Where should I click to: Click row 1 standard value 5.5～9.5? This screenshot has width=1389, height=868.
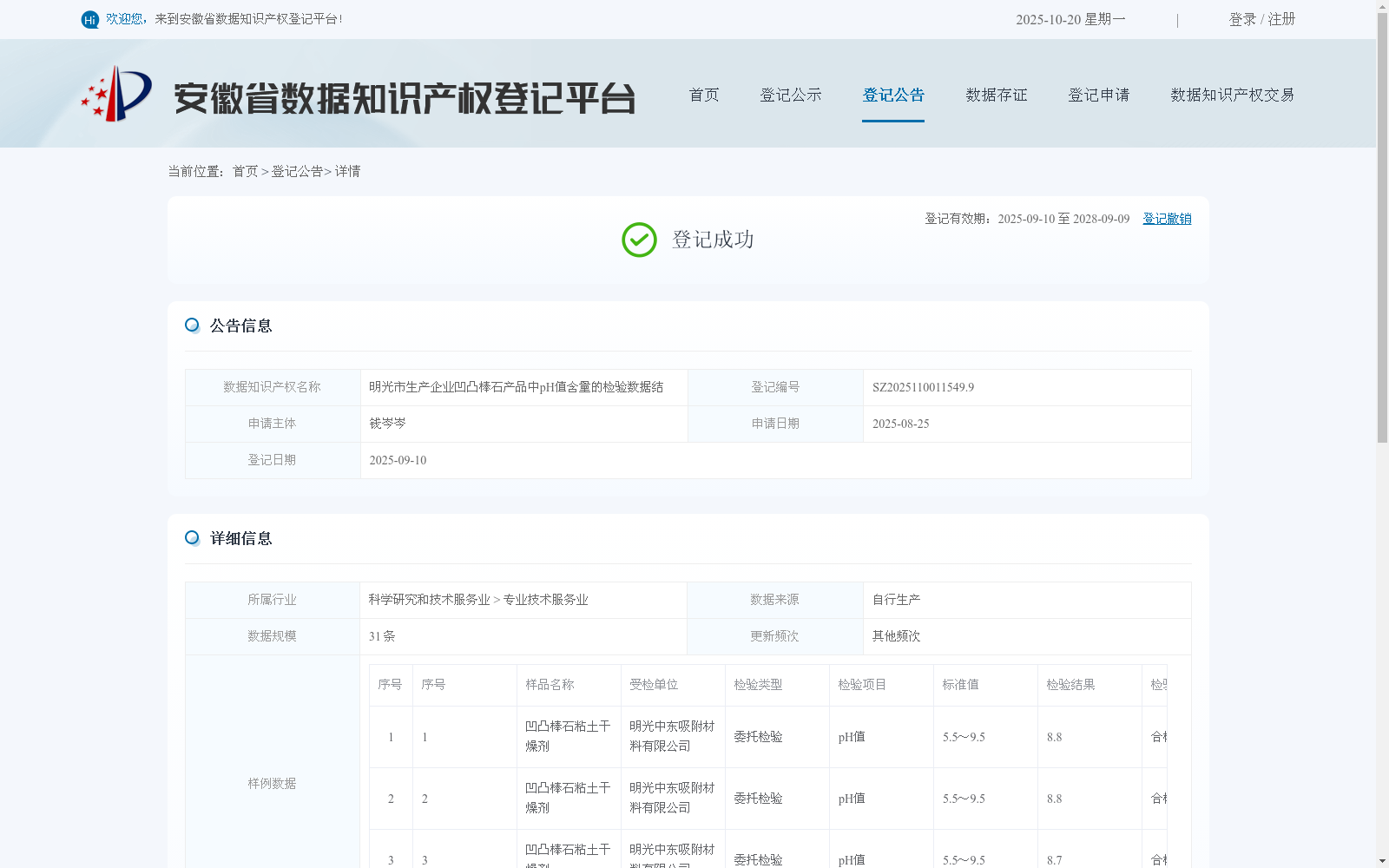click(964, 737)
